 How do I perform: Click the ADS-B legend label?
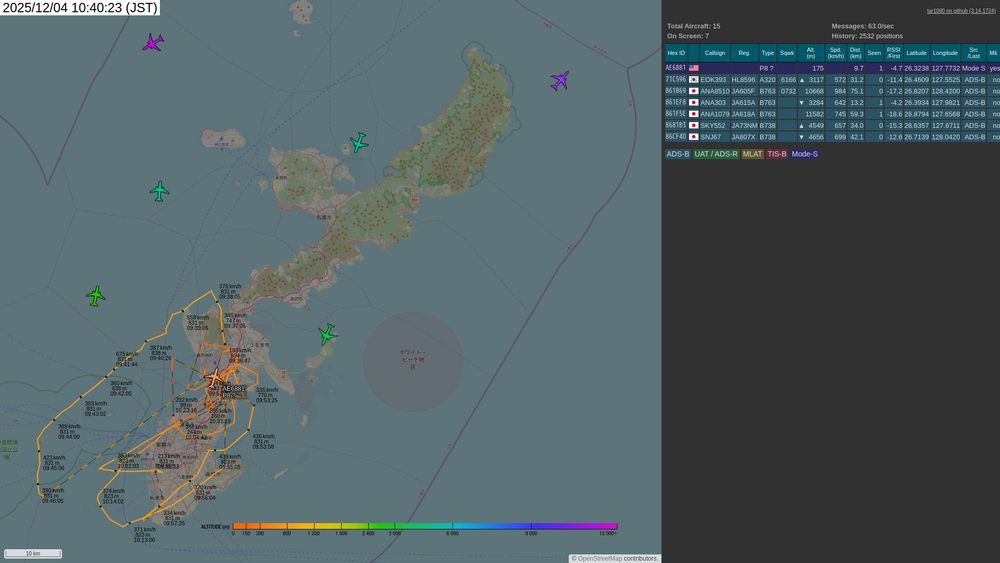pyautogui.click(x=678, y=154)
